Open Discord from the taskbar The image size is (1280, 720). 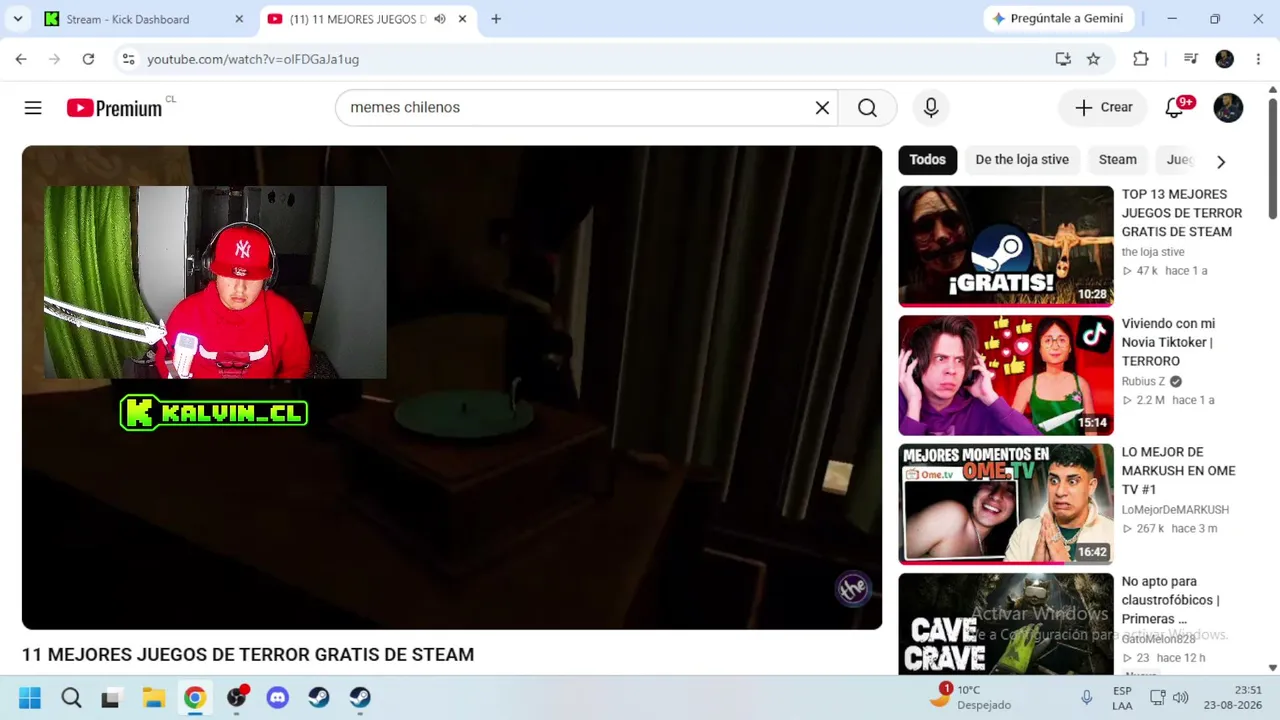(277, 698)
